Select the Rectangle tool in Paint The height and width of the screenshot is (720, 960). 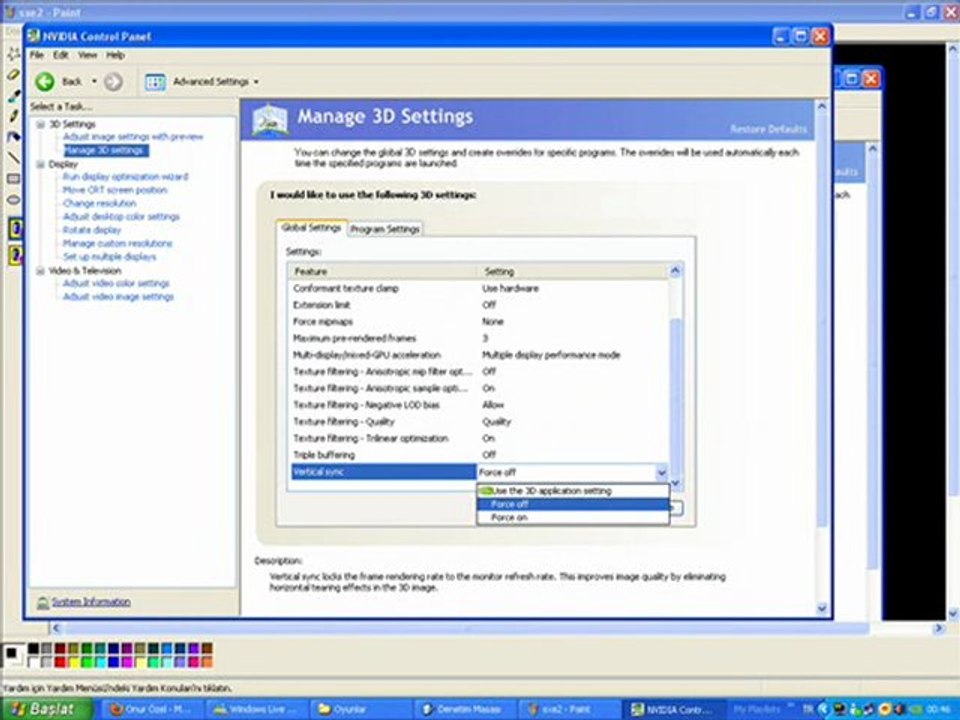point(13,179)
